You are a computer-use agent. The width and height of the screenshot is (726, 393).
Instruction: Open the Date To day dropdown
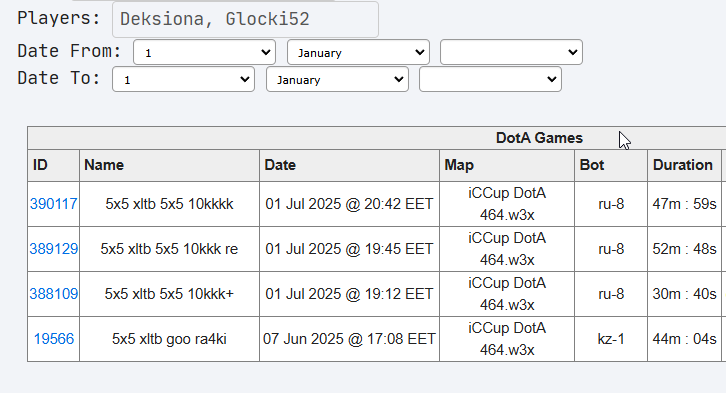tap(183, 79)
